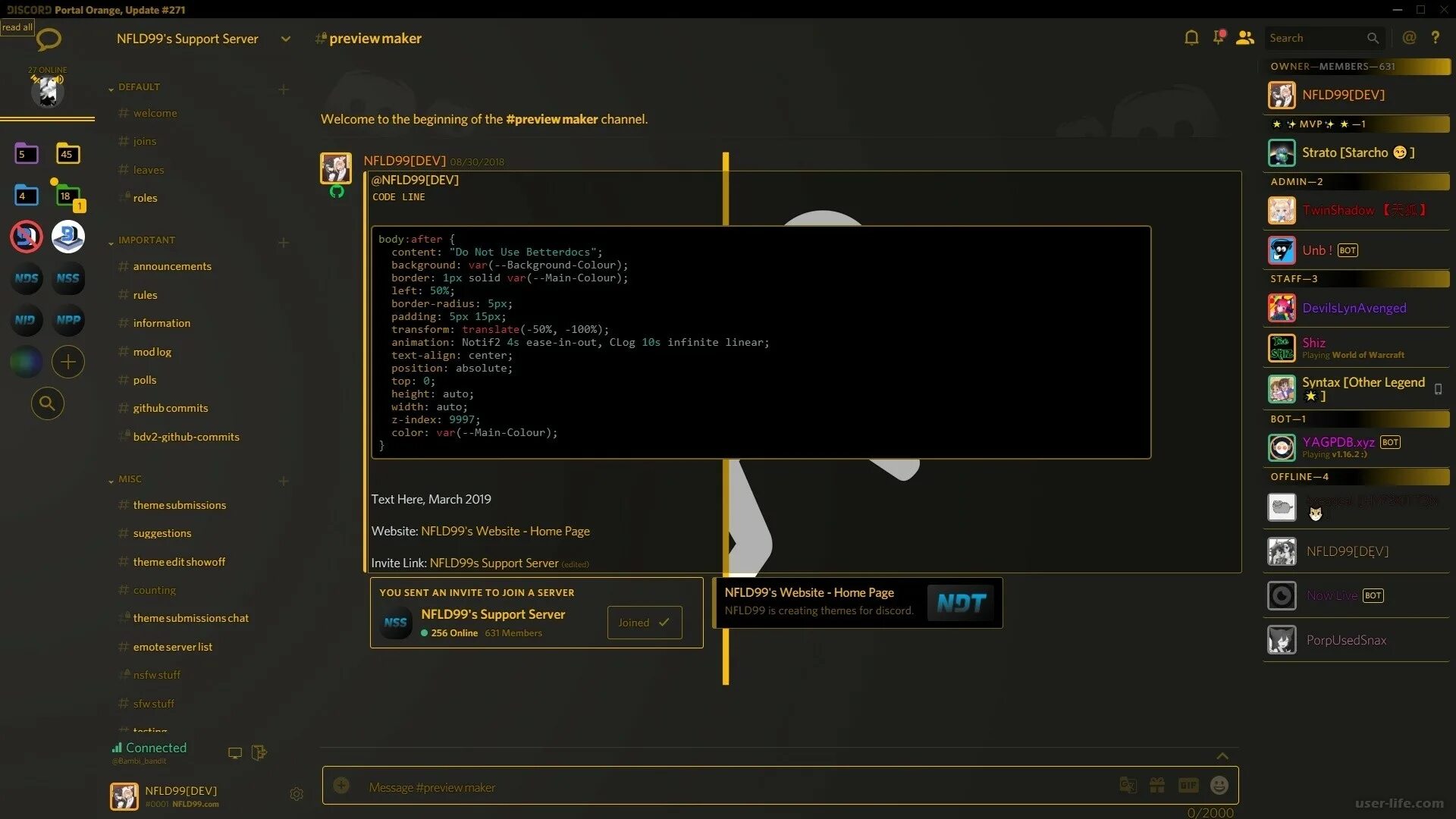
Task: Open recent mentions (@) icon
Action: [x=1409, y=38]
